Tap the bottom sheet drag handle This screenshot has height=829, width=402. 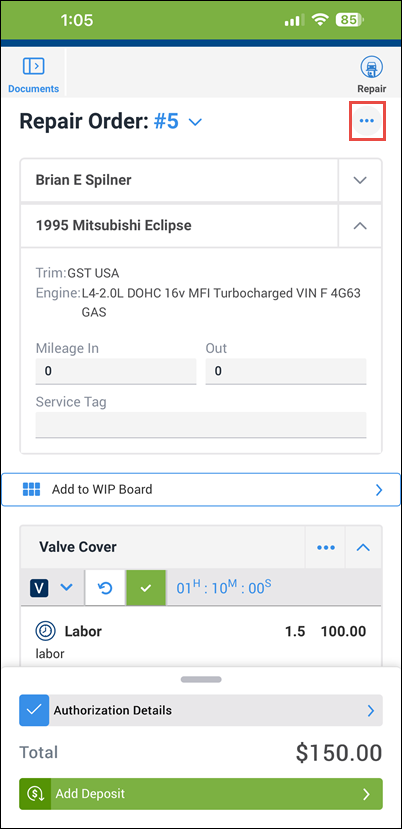pos(201,679)
